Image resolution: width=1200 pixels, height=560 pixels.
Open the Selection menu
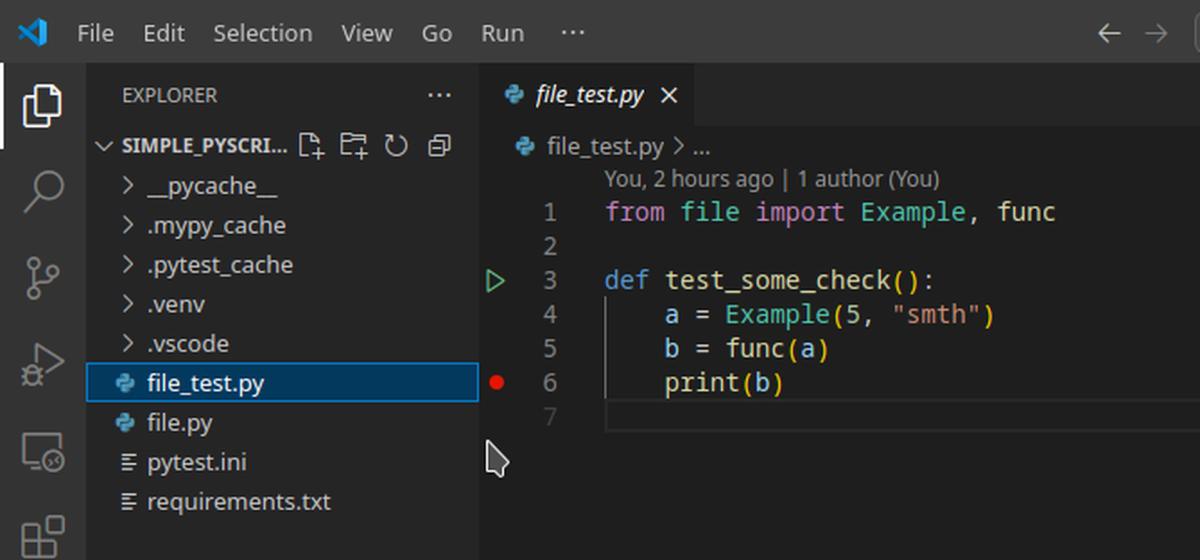[262, 33]
